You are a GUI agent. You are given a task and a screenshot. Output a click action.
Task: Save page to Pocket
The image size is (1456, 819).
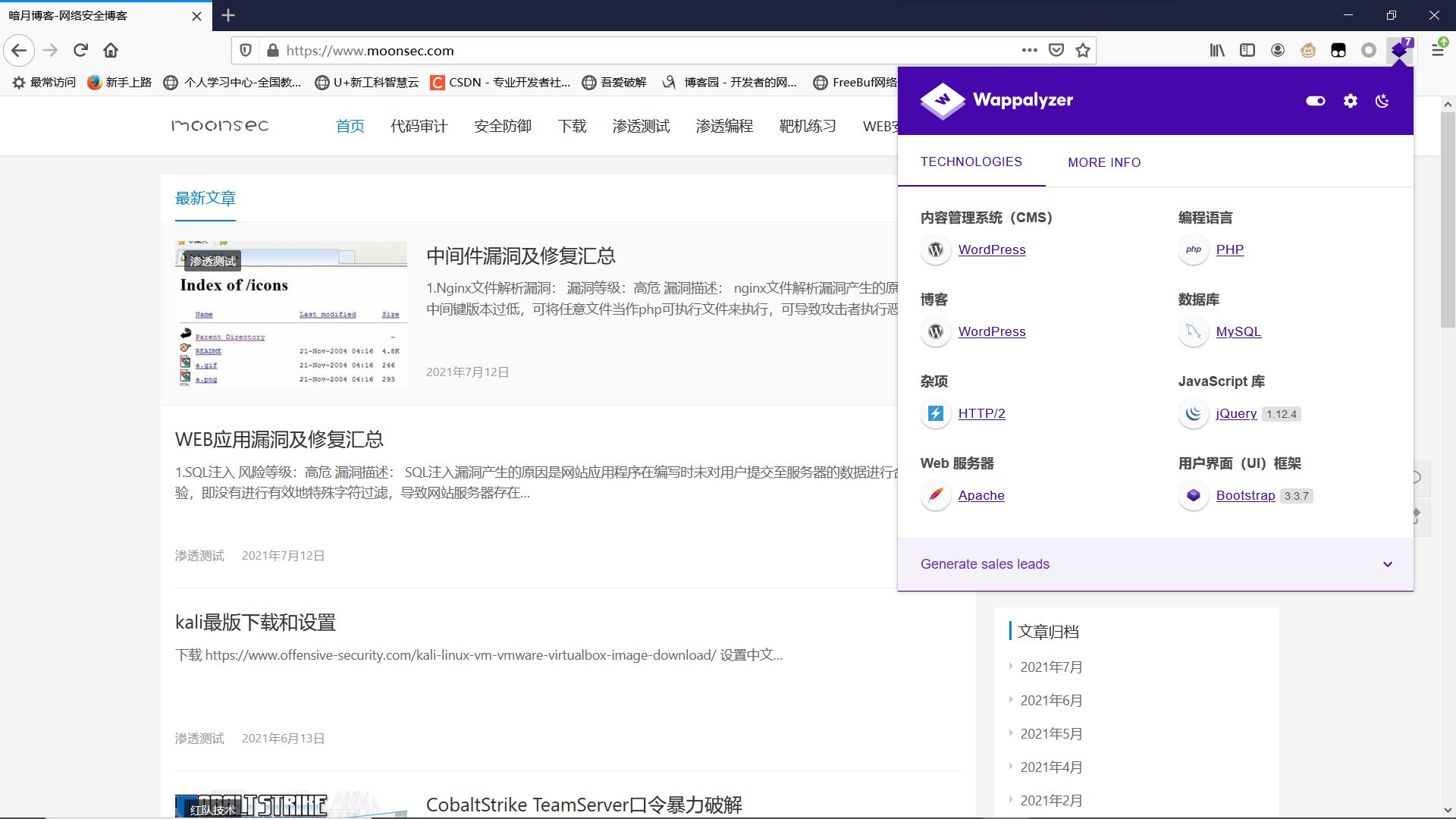1056,50
